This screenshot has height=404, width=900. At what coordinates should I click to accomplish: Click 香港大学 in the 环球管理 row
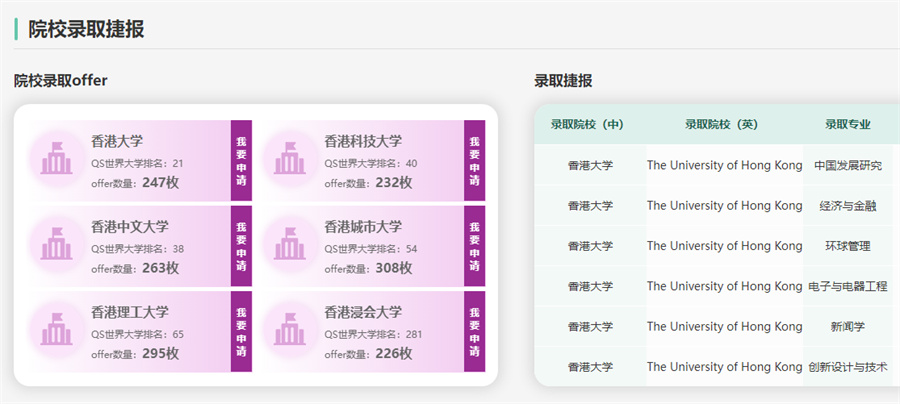point(590,246)
